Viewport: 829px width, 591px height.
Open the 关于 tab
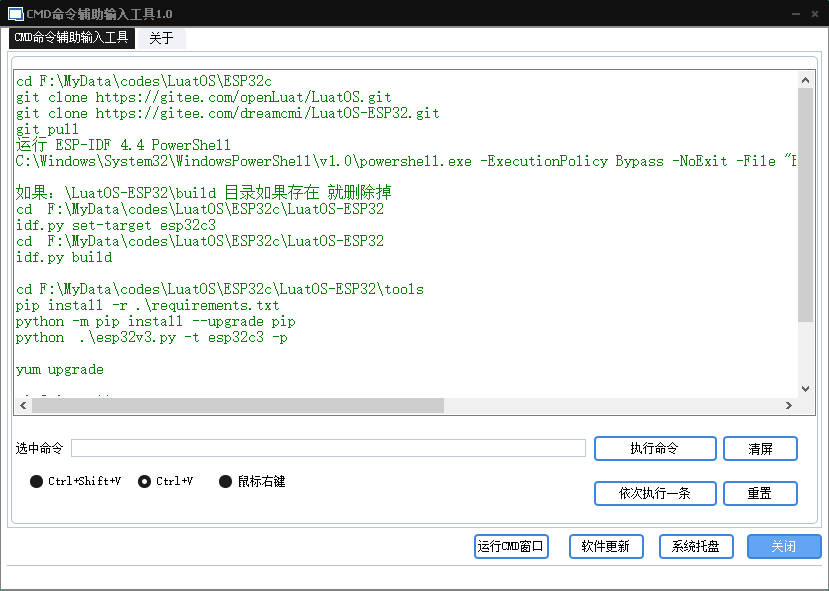[161, 38]
